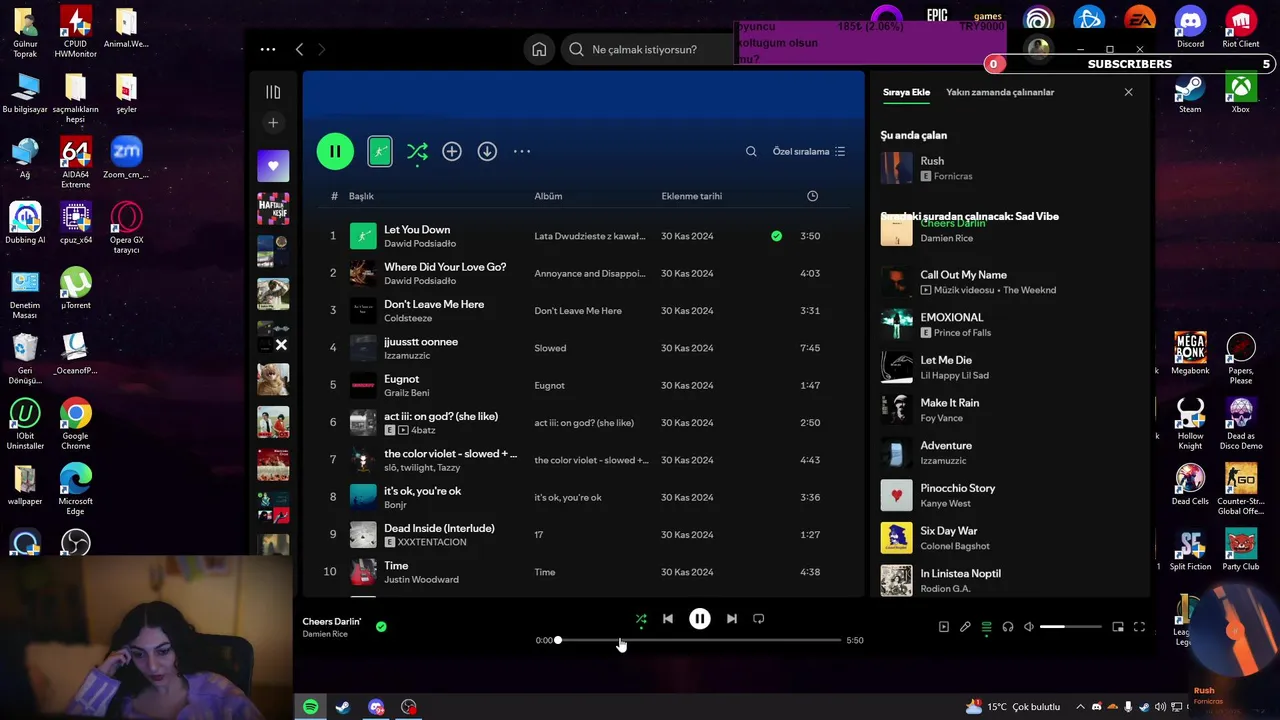Open artist Justin Woodward
Image resolution: width=1280 pixels, height=720 pixels.
click(x=421, y=579)
